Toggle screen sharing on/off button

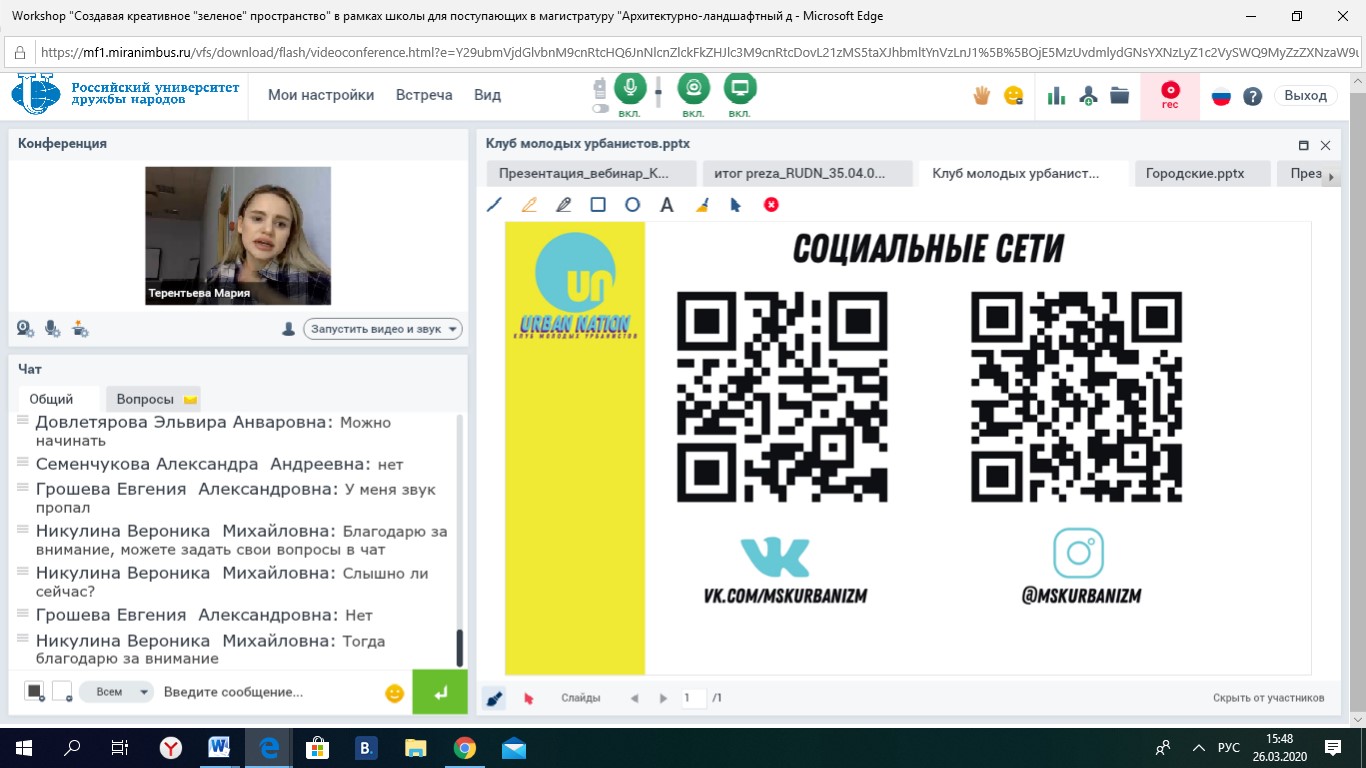[740, 89]
